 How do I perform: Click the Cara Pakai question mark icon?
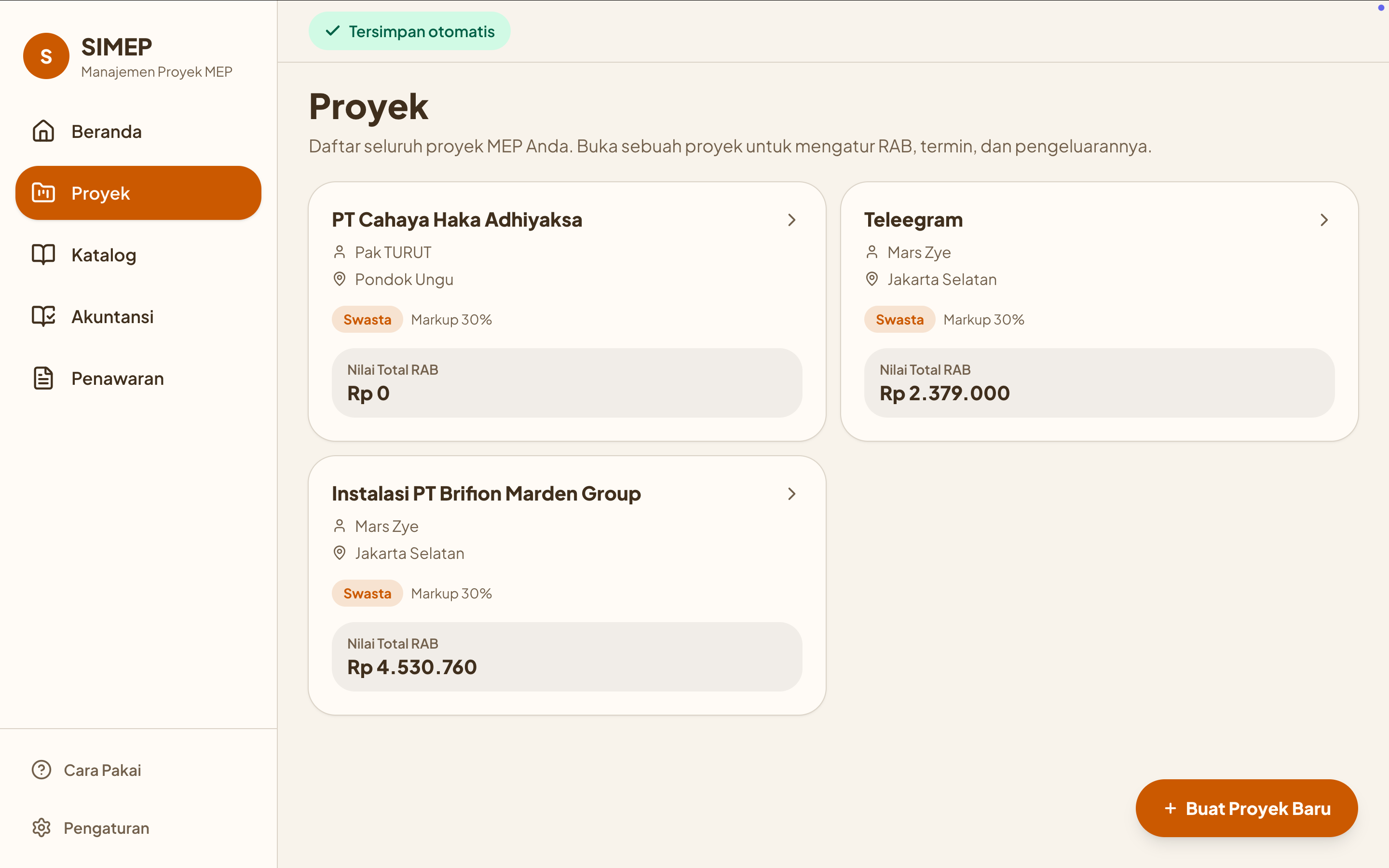point(41,770)
